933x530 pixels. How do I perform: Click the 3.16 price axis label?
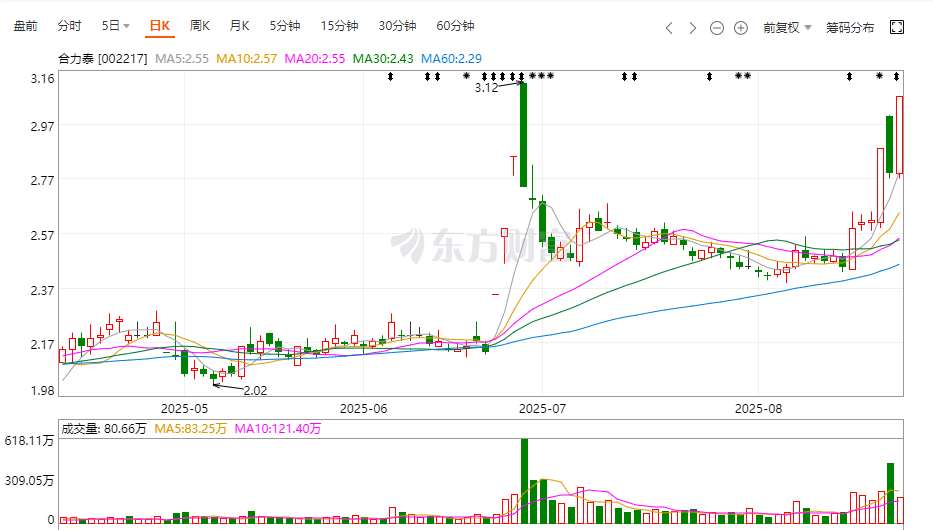click(x=42, y=79)
